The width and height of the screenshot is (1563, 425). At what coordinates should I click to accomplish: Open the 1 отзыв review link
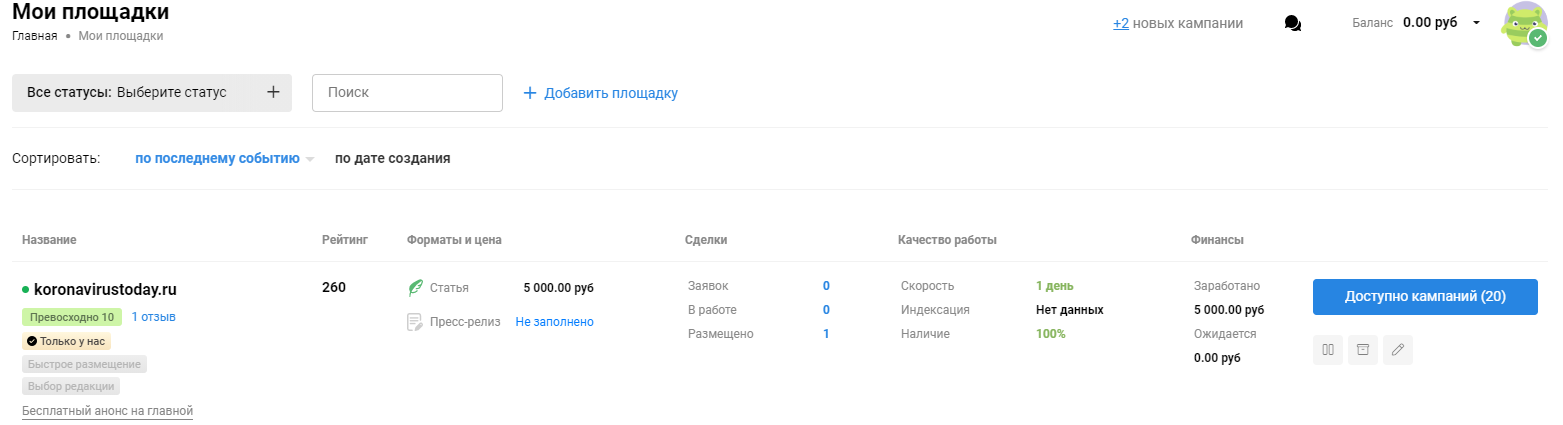(153, 317)
